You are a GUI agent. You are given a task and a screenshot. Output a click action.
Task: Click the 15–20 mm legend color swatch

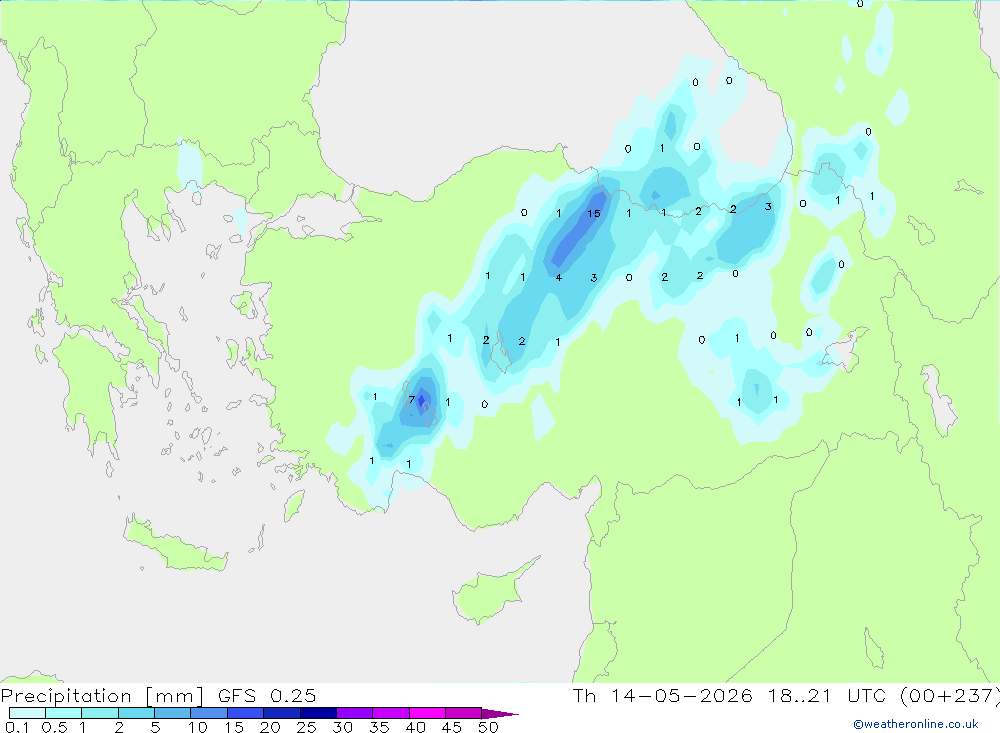pos(246,713)
